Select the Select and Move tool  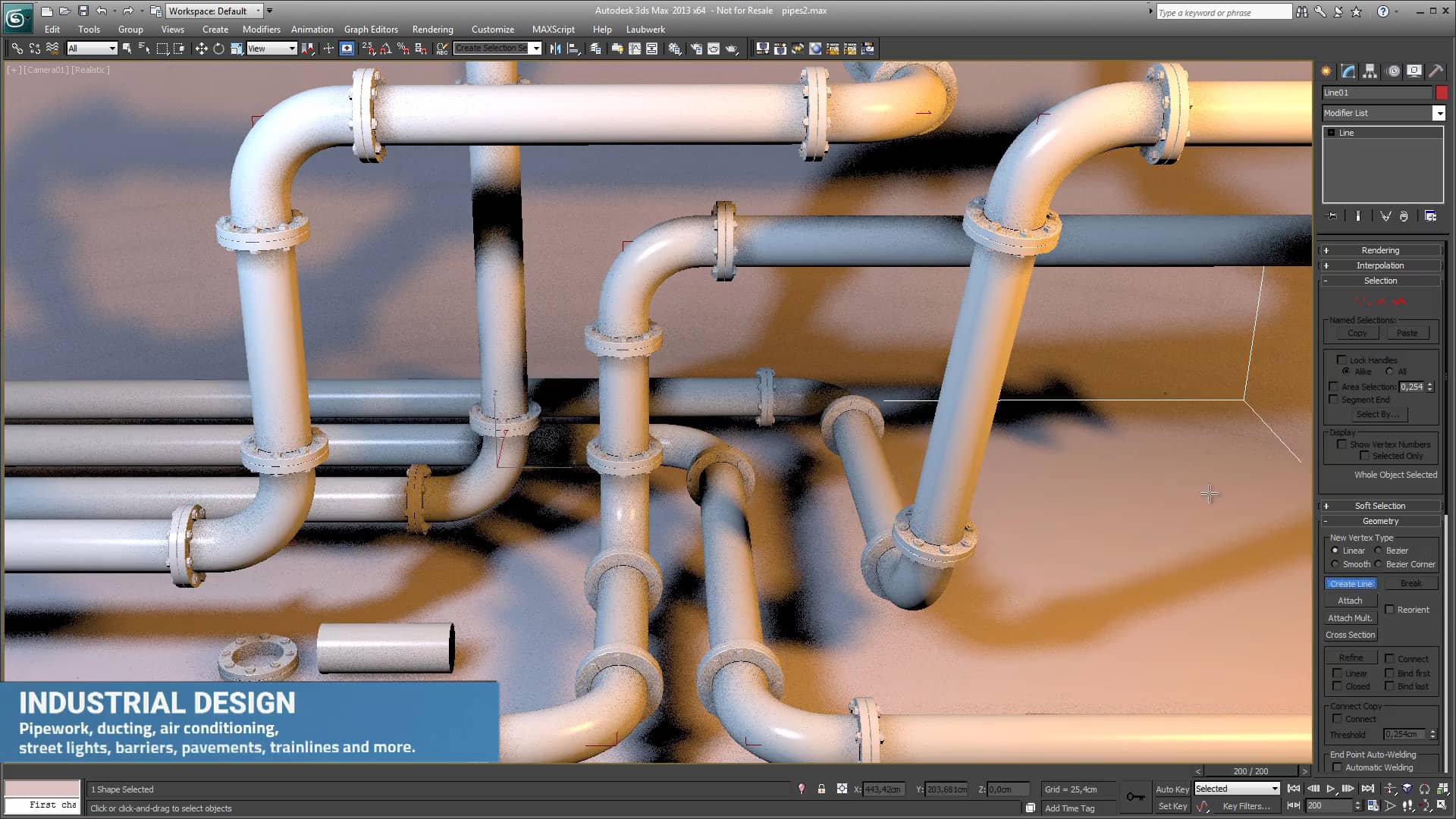pos(202,49)
